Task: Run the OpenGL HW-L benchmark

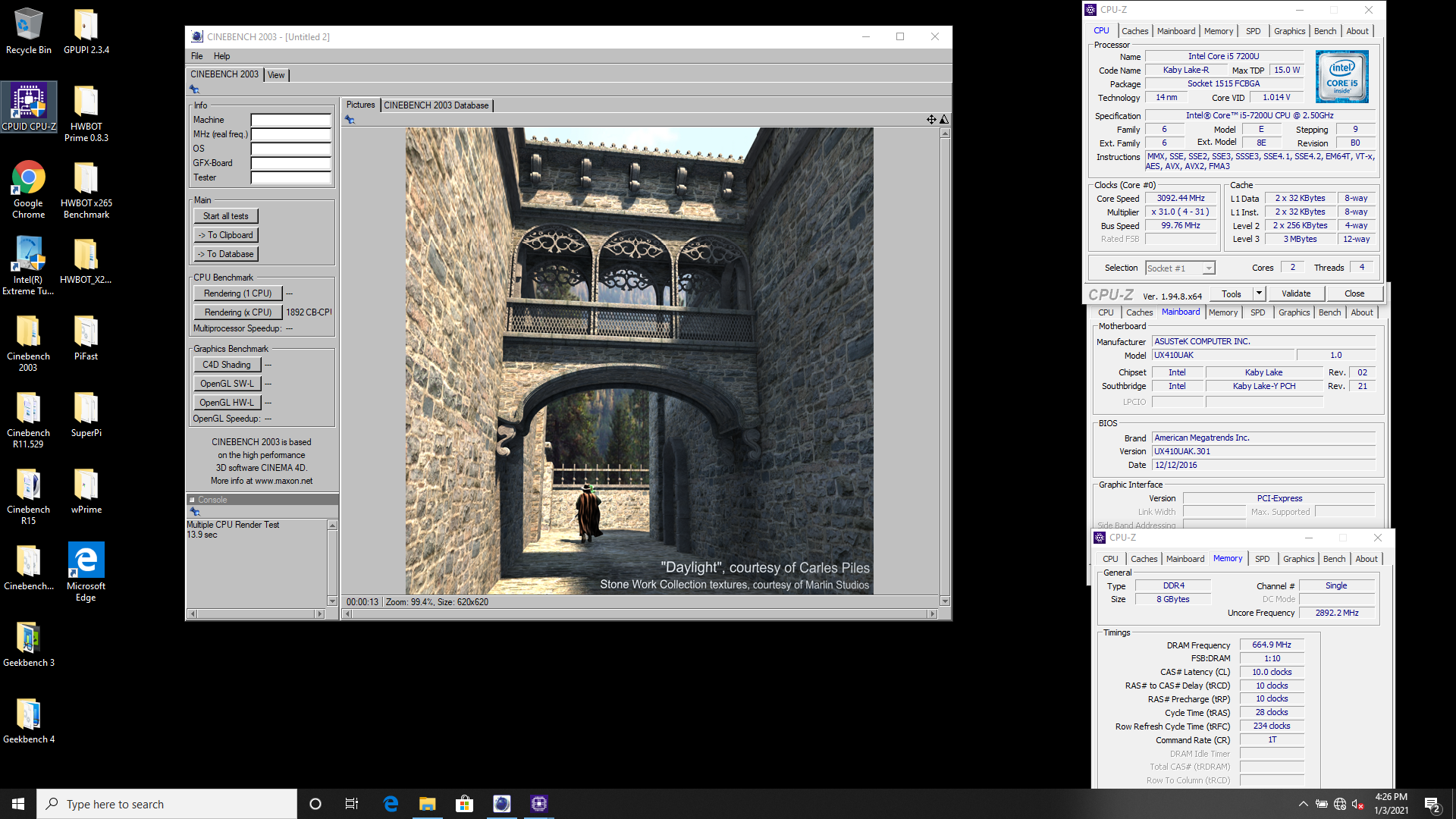Action: click(226, 403)
